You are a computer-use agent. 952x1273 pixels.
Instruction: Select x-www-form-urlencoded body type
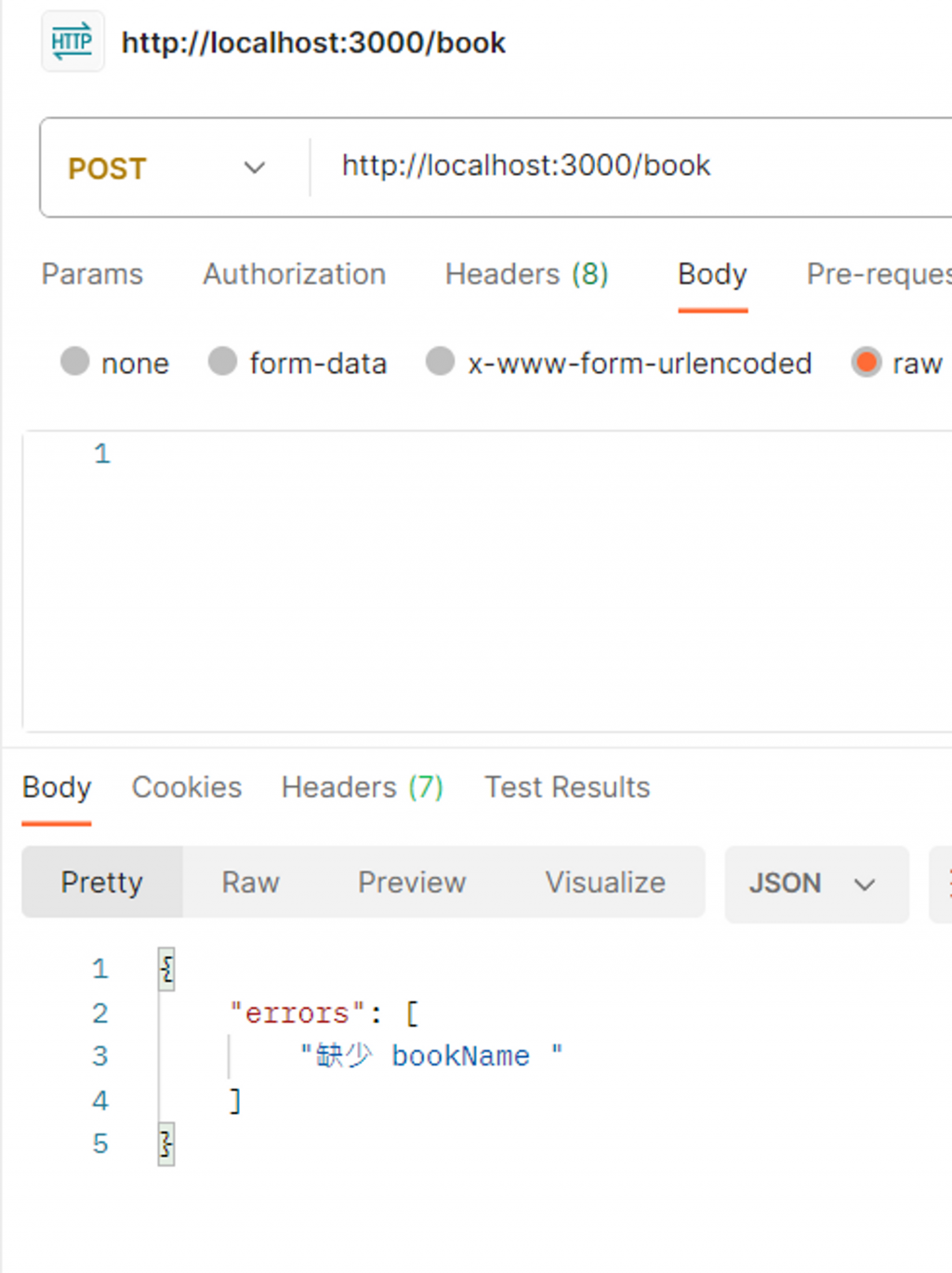coord(440,362)
